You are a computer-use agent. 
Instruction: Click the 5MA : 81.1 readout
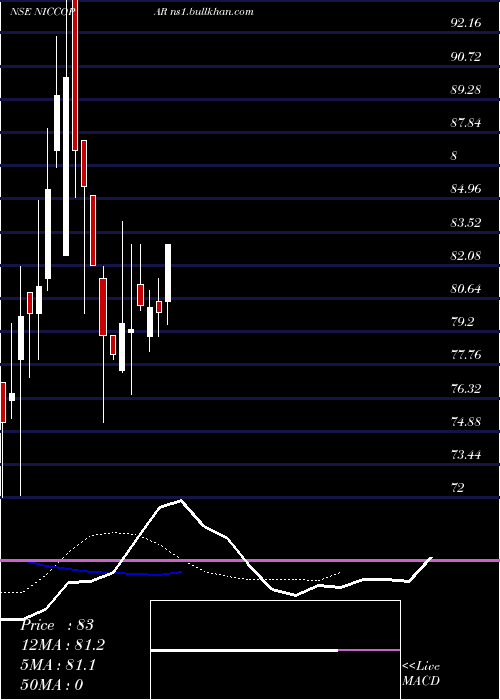tap(58, 665)
